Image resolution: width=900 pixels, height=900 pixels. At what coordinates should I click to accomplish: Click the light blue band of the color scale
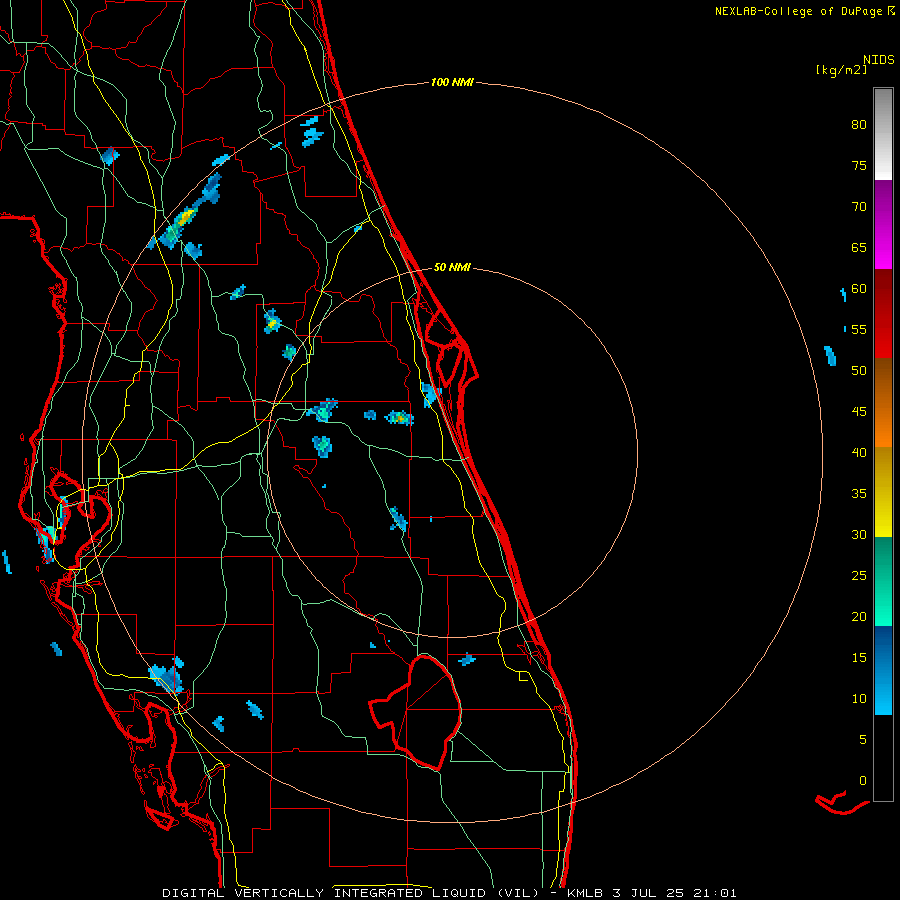[883, 670]
